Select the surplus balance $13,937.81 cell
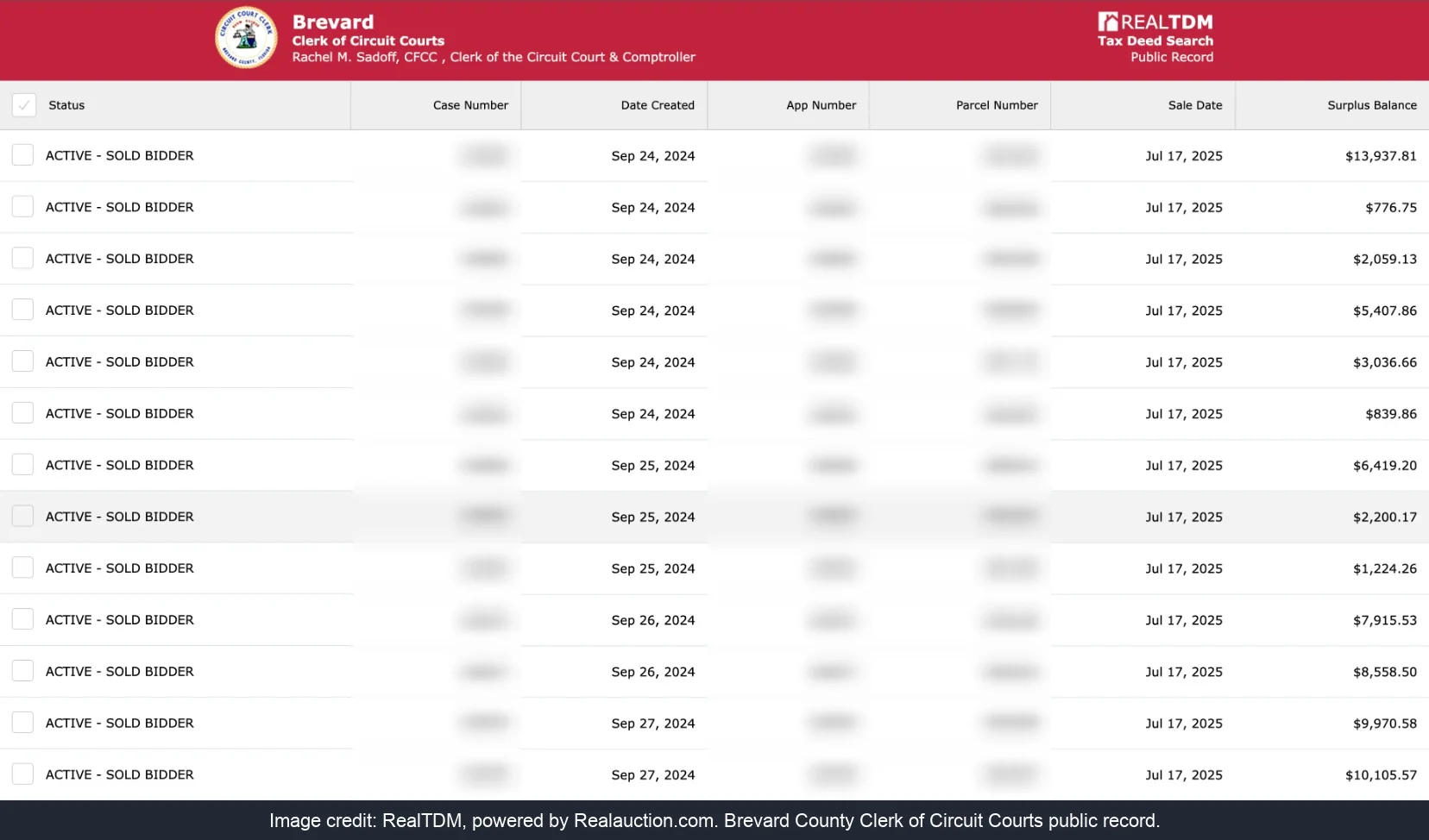 [x=1381, y=156]
